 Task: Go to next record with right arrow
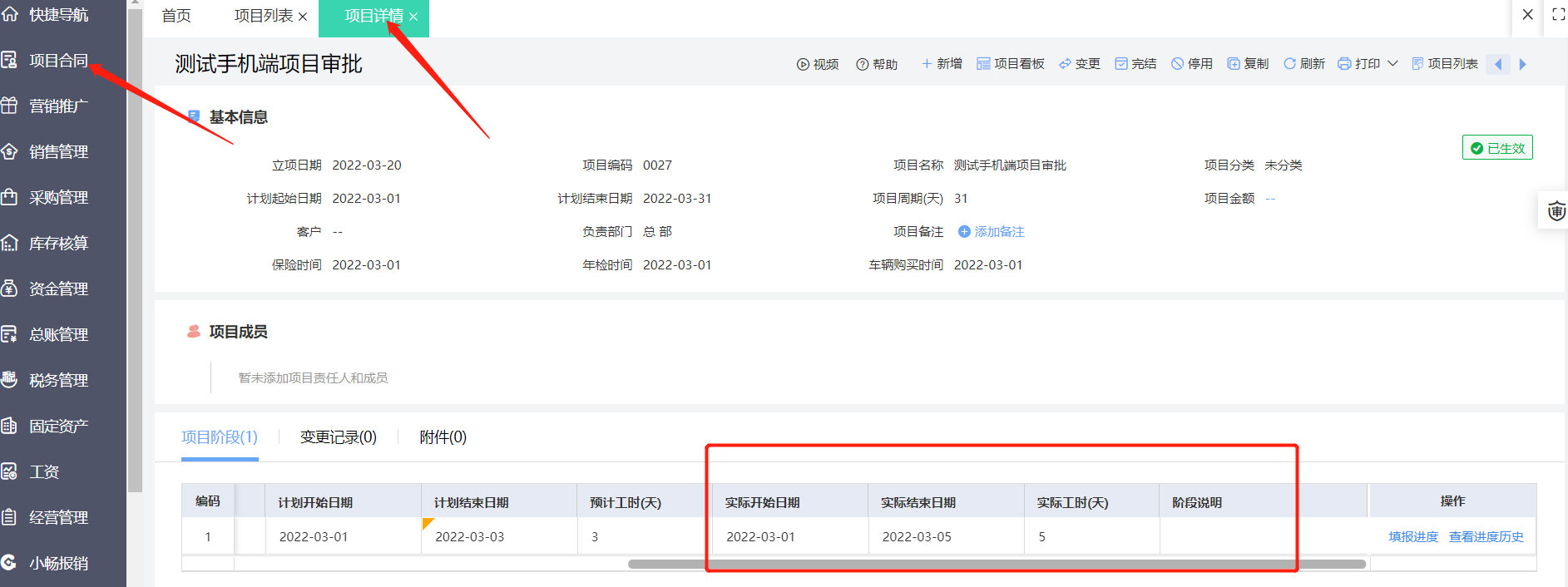[x=1522, y=64]
